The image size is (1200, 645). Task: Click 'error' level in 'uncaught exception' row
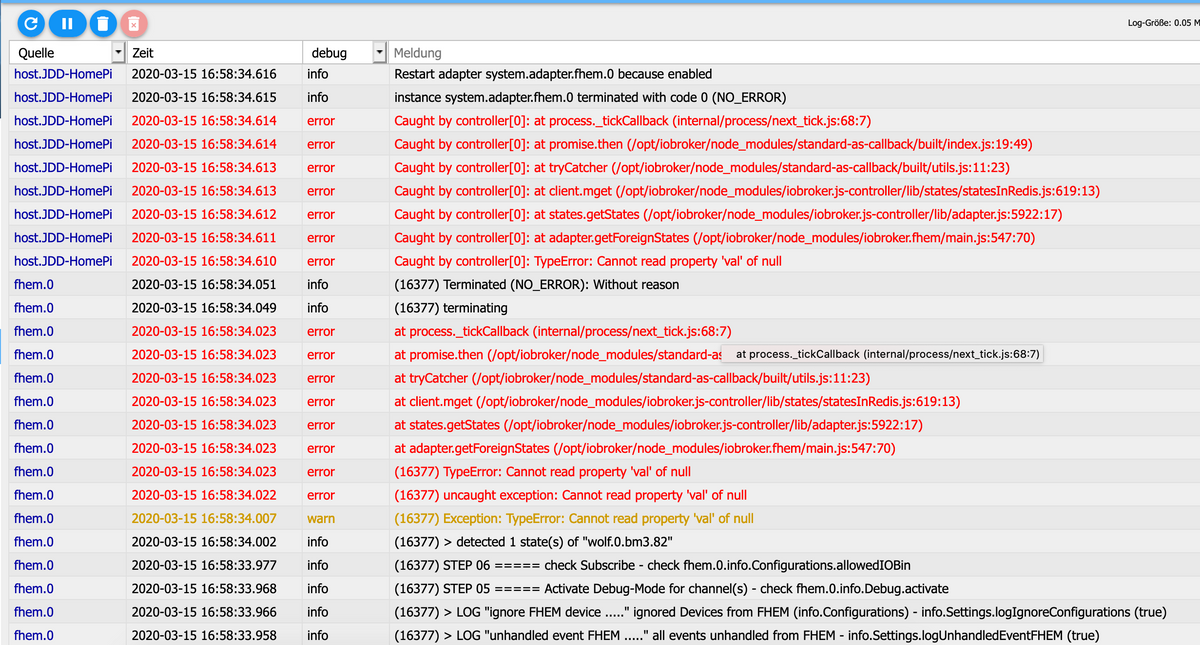coord(321,495)
